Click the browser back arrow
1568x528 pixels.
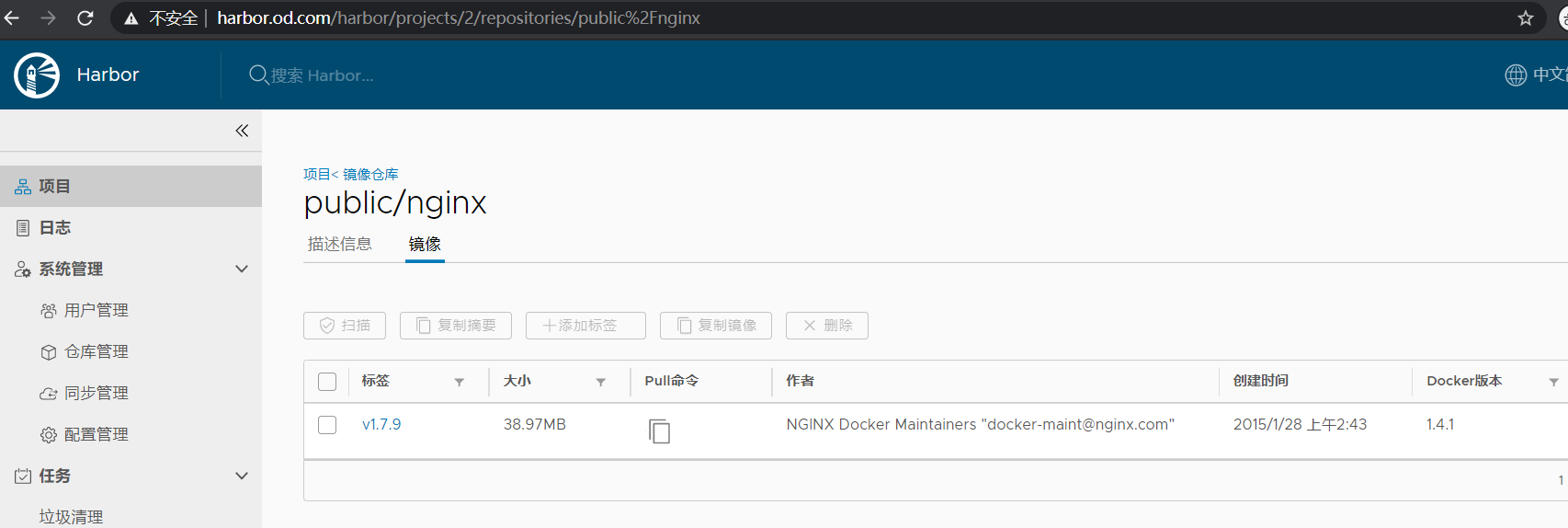[12, 18]
